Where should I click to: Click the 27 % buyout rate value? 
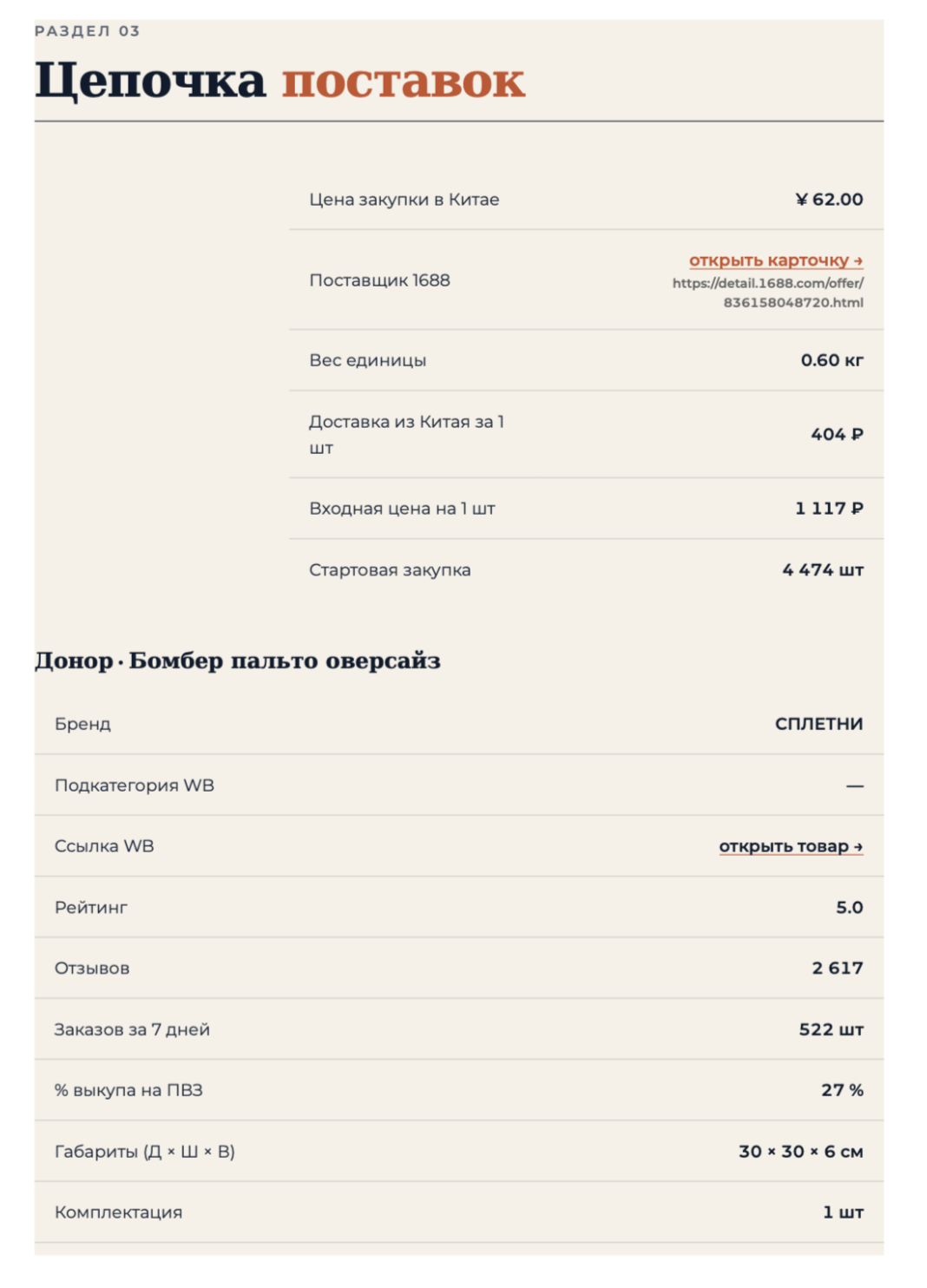842,1090
